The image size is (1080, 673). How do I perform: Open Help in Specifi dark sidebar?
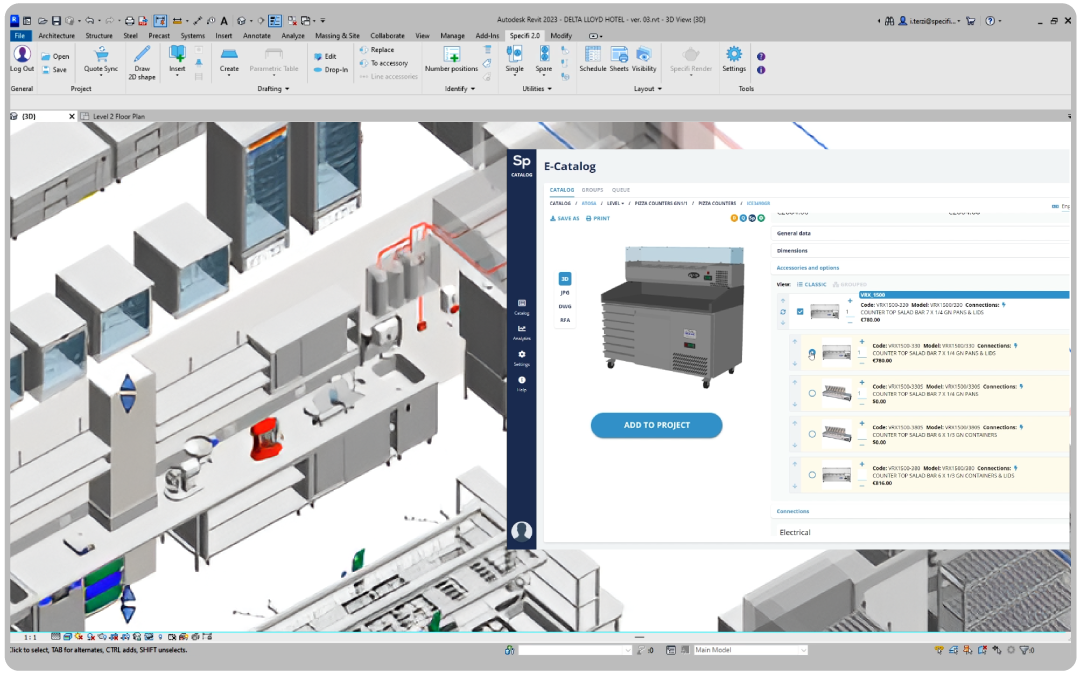click(521, 384)
